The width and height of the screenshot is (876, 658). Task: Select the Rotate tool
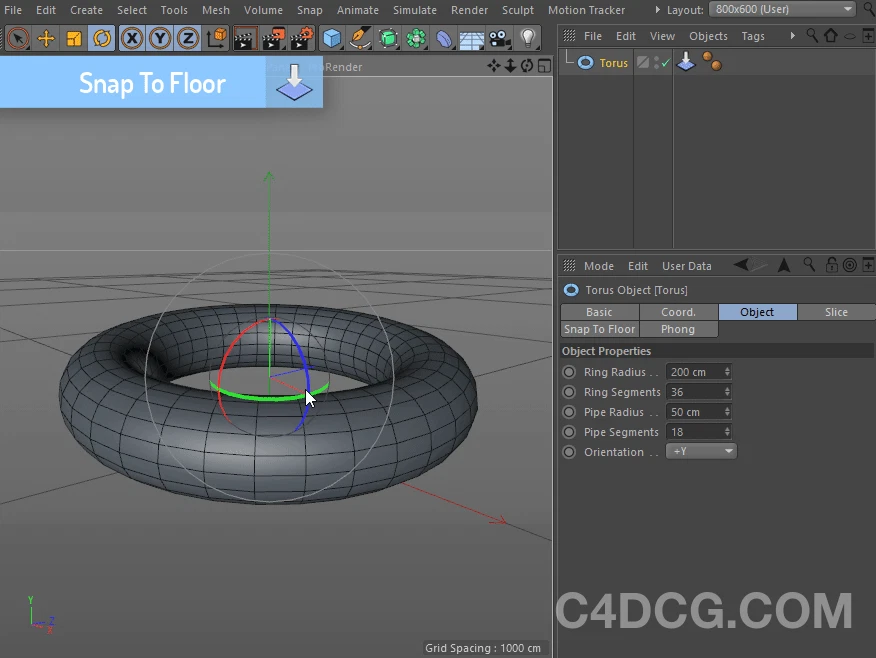[x=101, y=38]
